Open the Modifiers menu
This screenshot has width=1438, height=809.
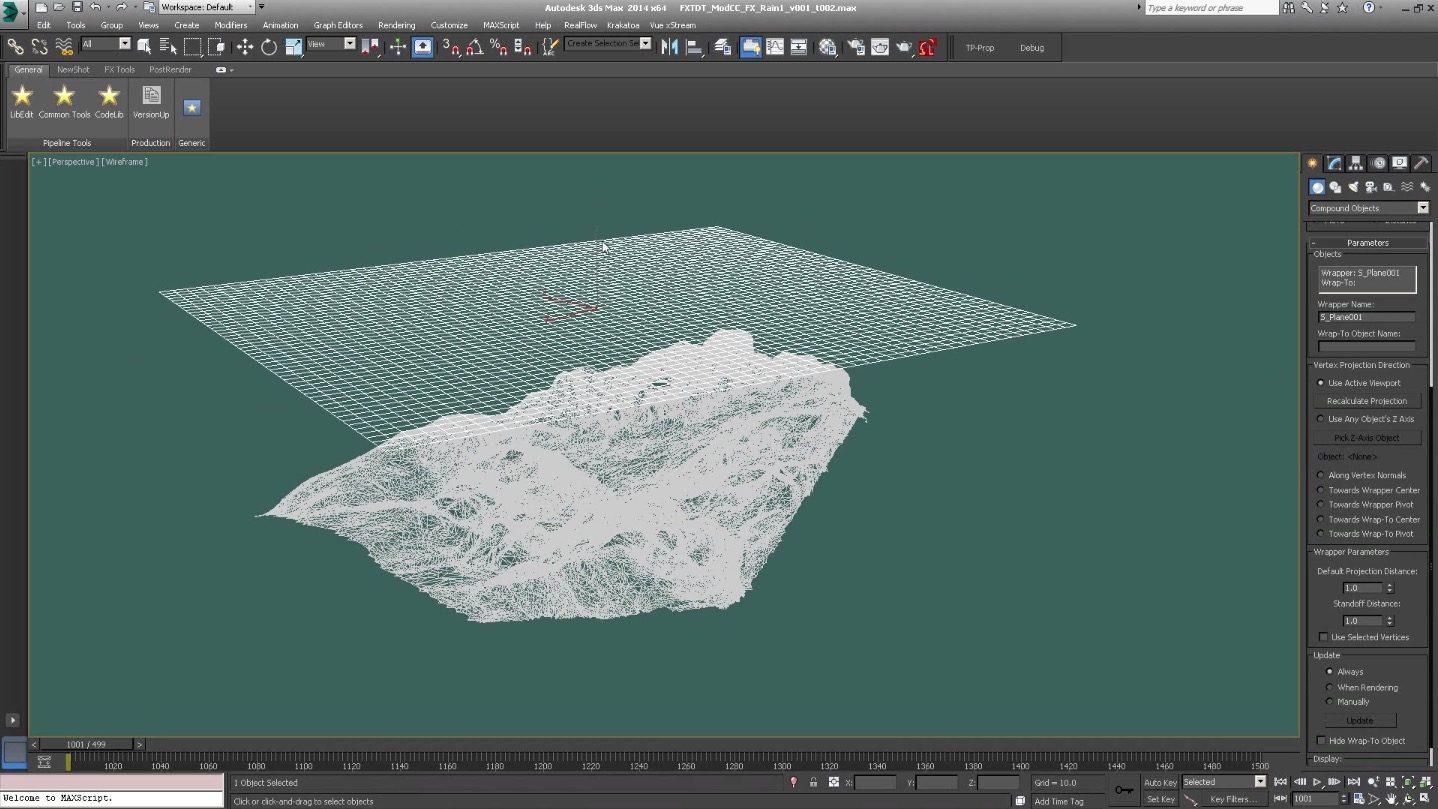click(231, 25)
